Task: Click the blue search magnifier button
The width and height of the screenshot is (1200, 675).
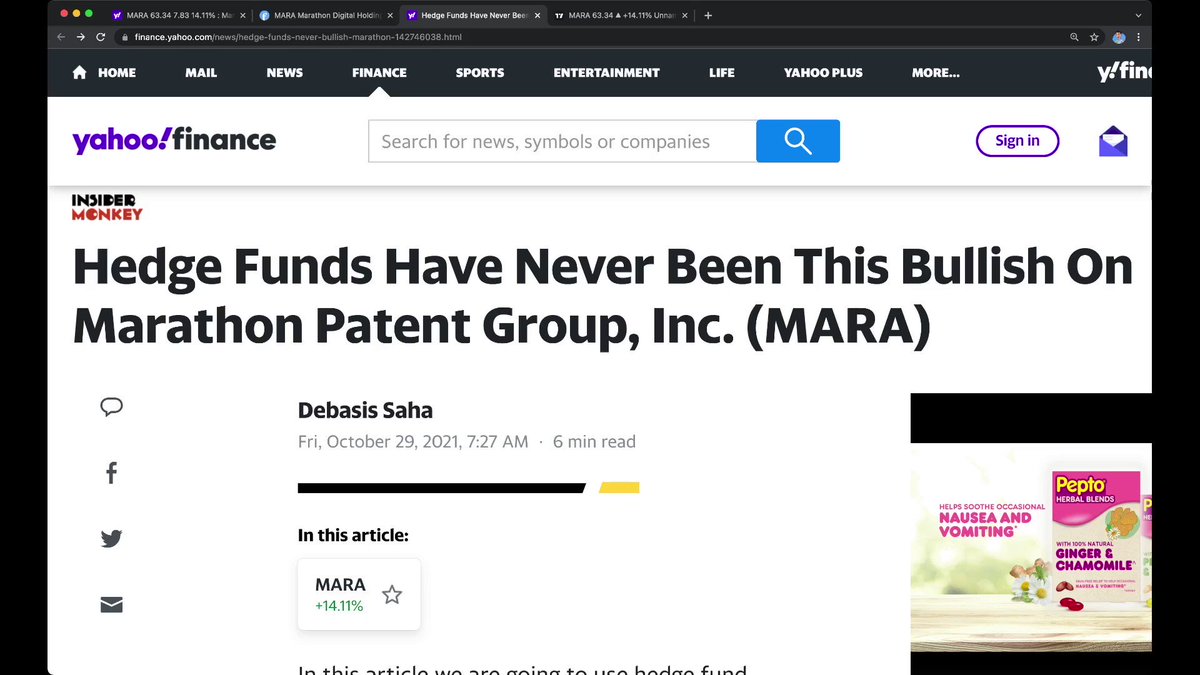Action: pos(798,141)
